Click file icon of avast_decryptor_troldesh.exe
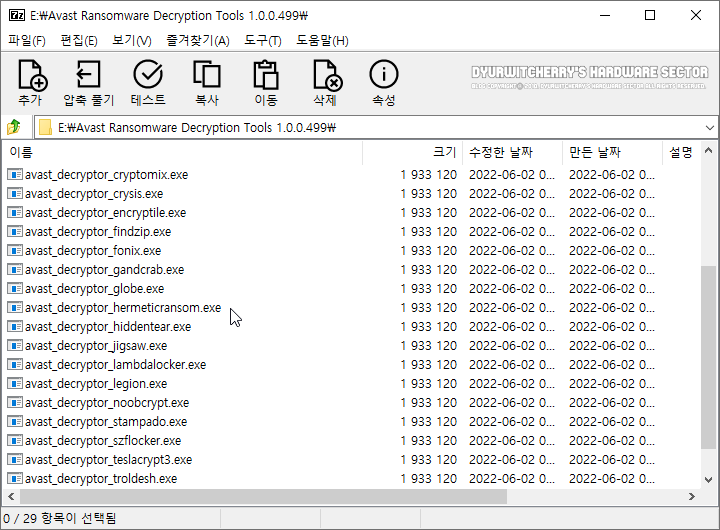The height and width of the screenshot is (530, 720). [x=15, y=478]
